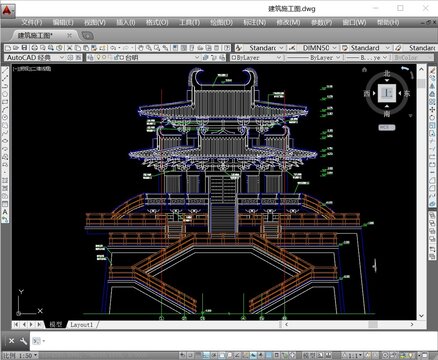Open the 文件(F) menu
Viewport: 438px width, 360px height.
[x=32, y=23]
